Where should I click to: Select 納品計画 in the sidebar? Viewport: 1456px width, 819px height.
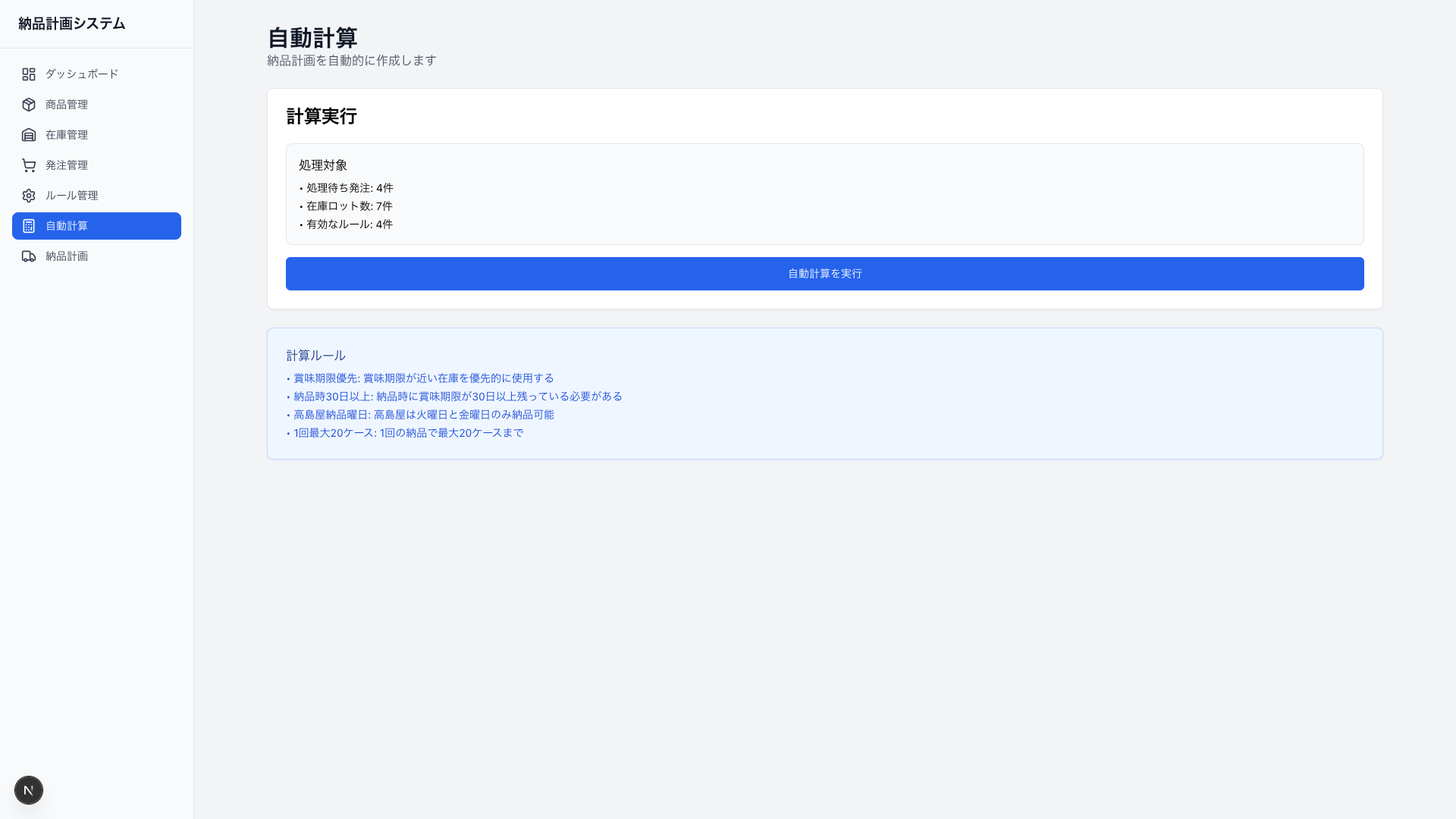(66, 256)
